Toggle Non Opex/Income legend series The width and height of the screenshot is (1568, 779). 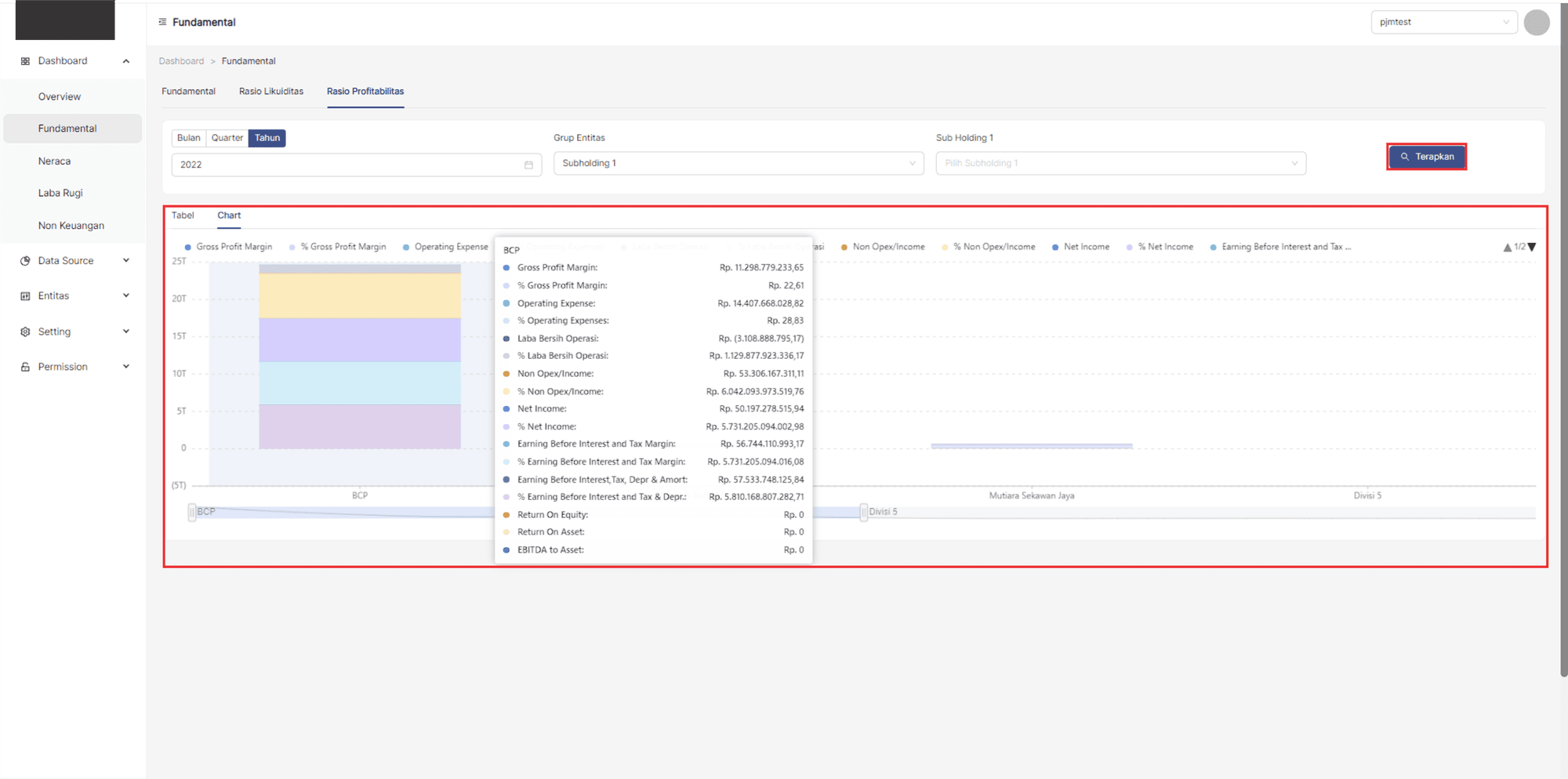882,247
